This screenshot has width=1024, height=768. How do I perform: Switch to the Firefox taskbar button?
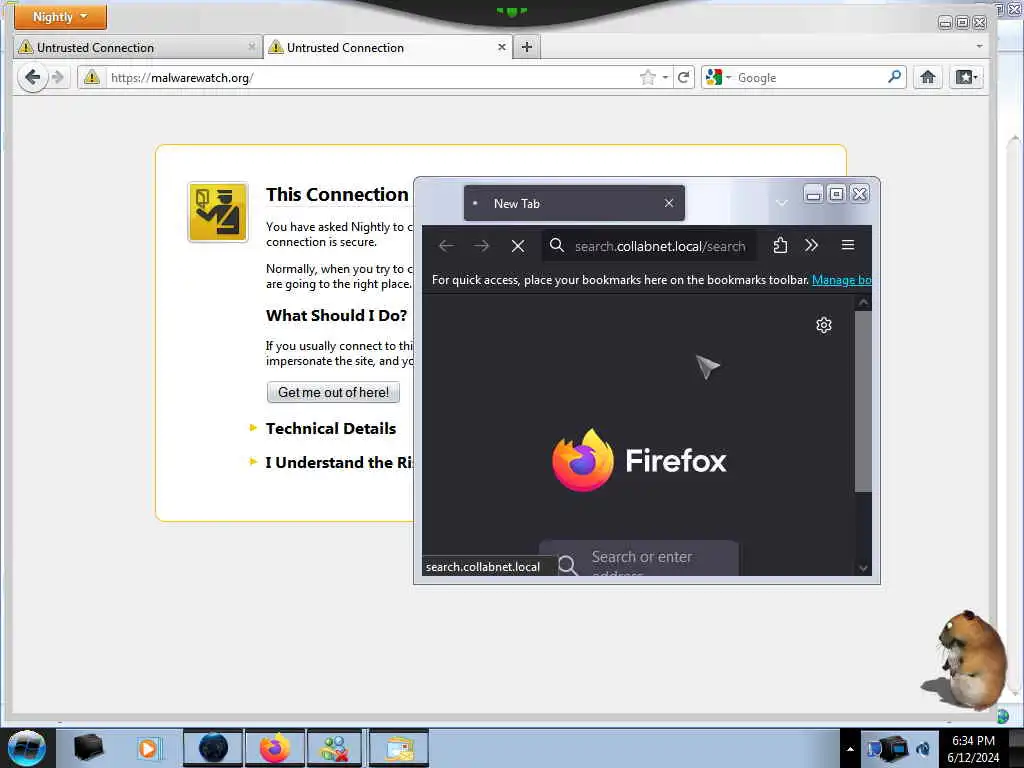(275, 748)
